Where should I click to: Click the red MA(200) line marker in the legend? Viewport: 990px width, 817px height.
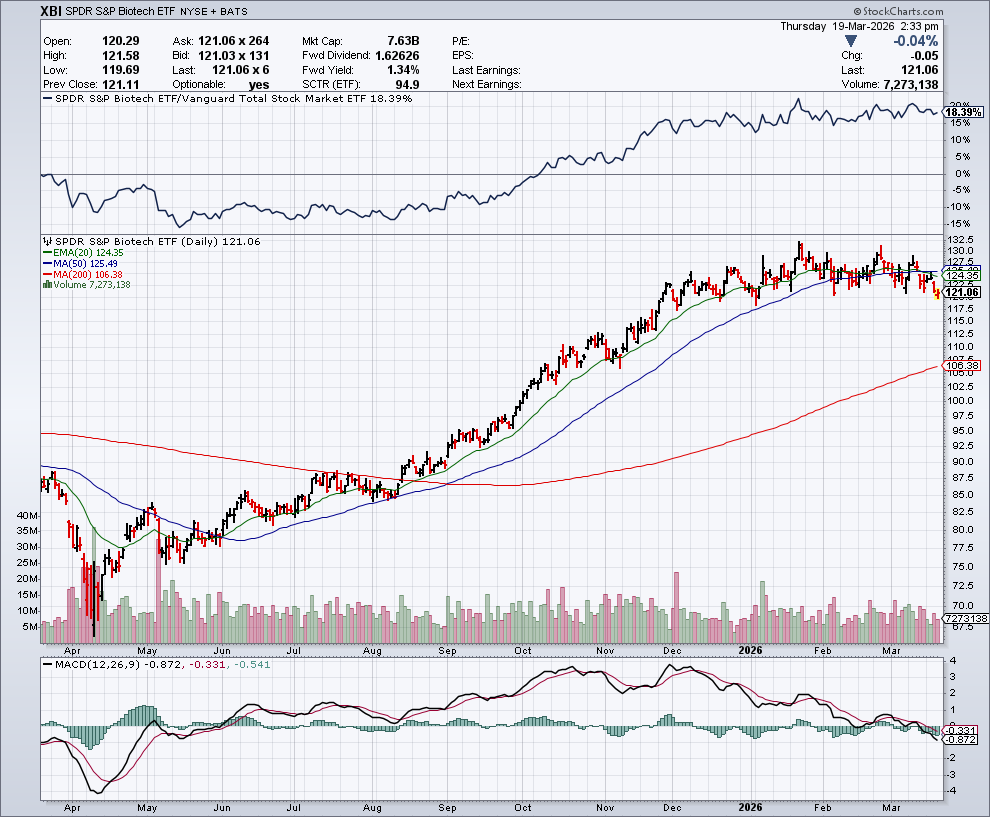(x=45, y=275)
